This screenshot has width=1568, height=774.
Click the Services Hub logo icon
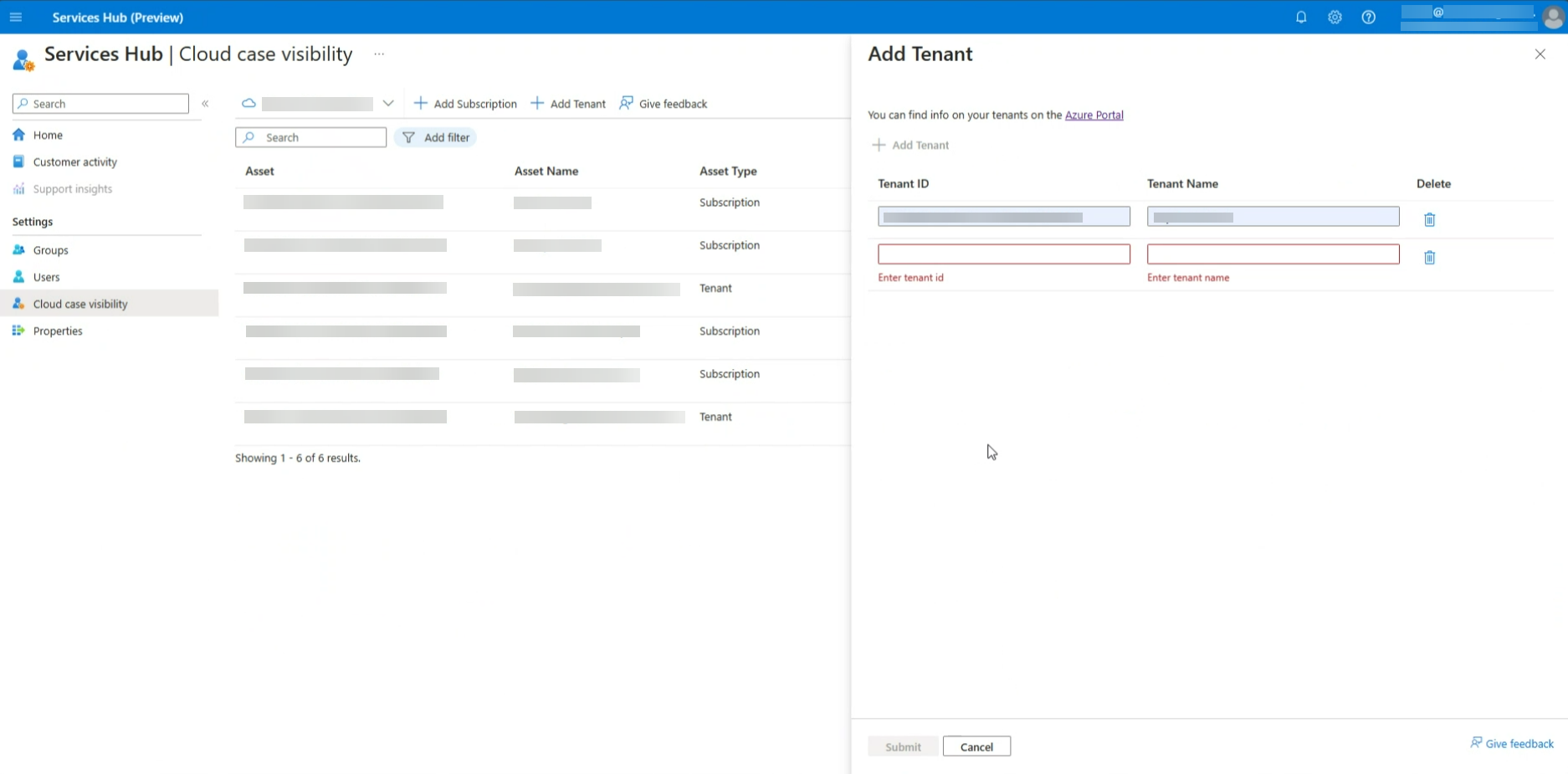(23, 59)
